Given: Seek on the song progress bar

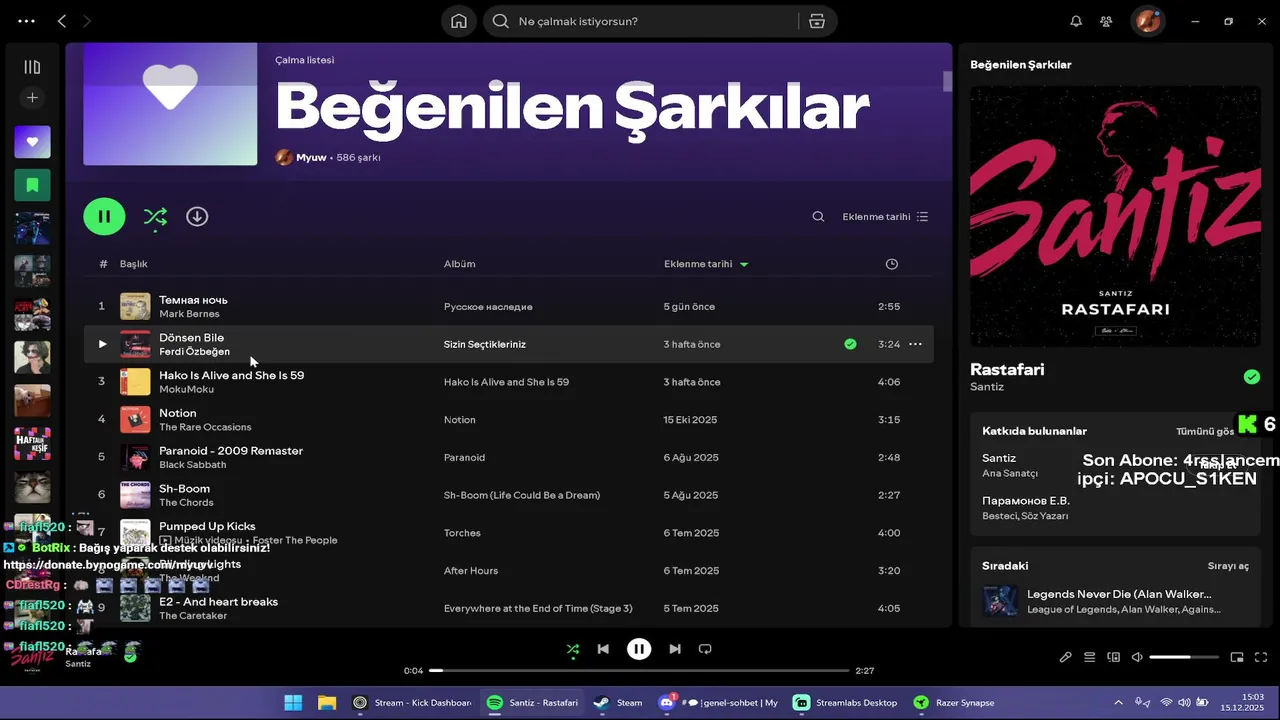Looking at the screenshot, I should click(x=639, y=670).
